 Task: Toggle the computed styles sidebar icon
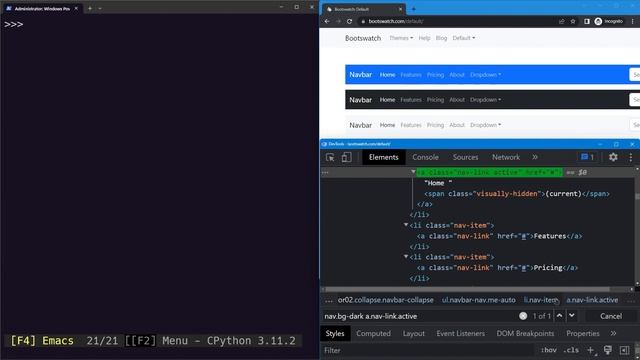[624, 350]
